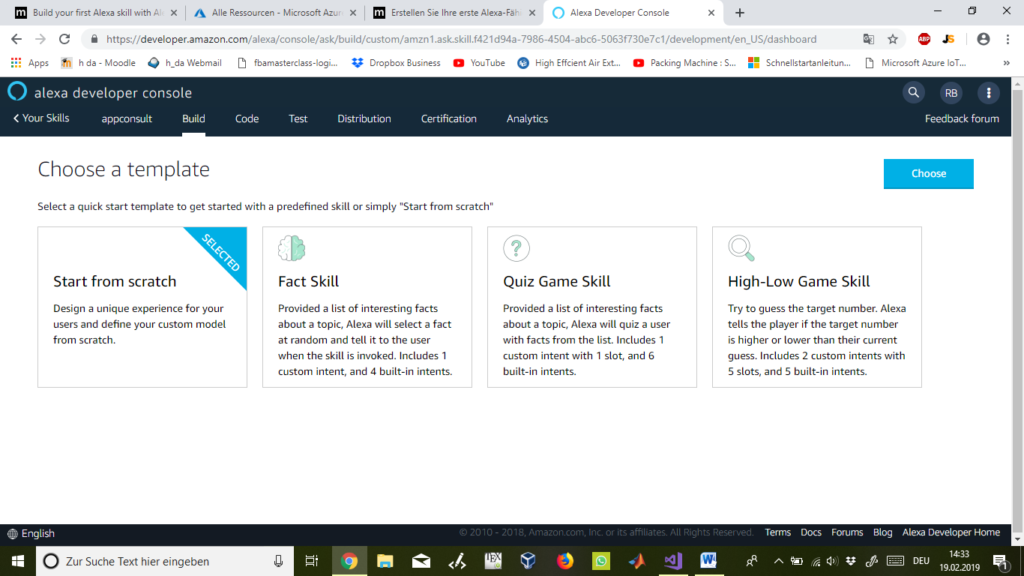Open the Chrome profile account icon
The image size is (1024, 576).
click(983, 39)
